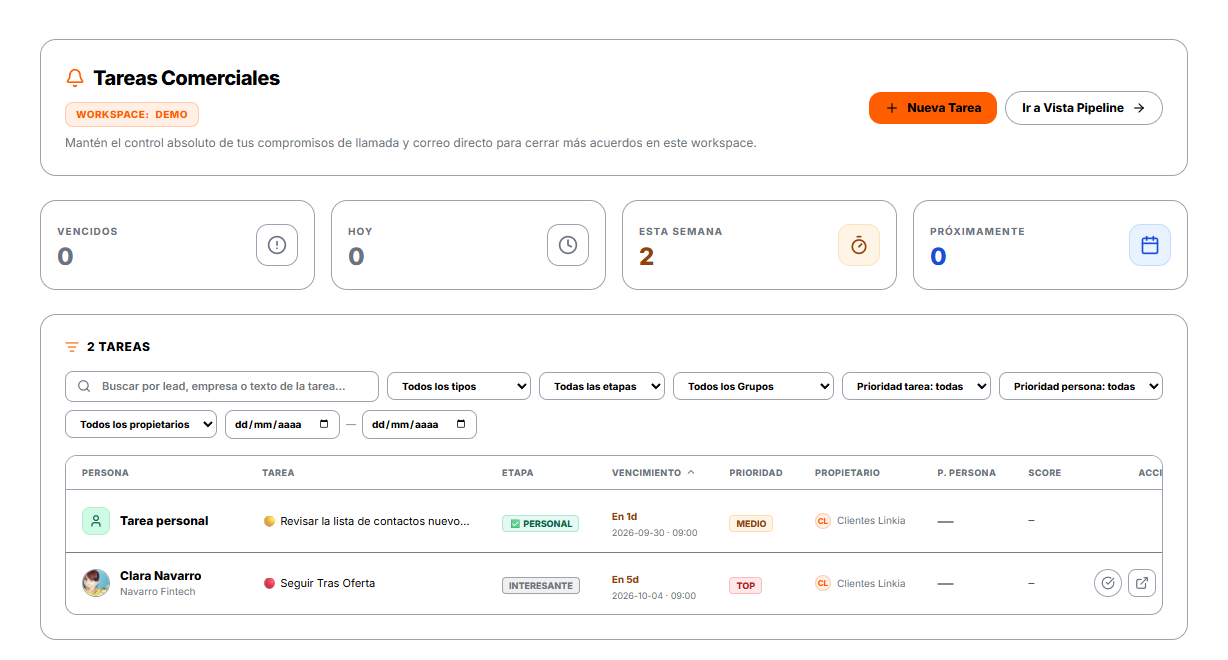Expand the Todos los propietarios dropdown

coord(141,424)
